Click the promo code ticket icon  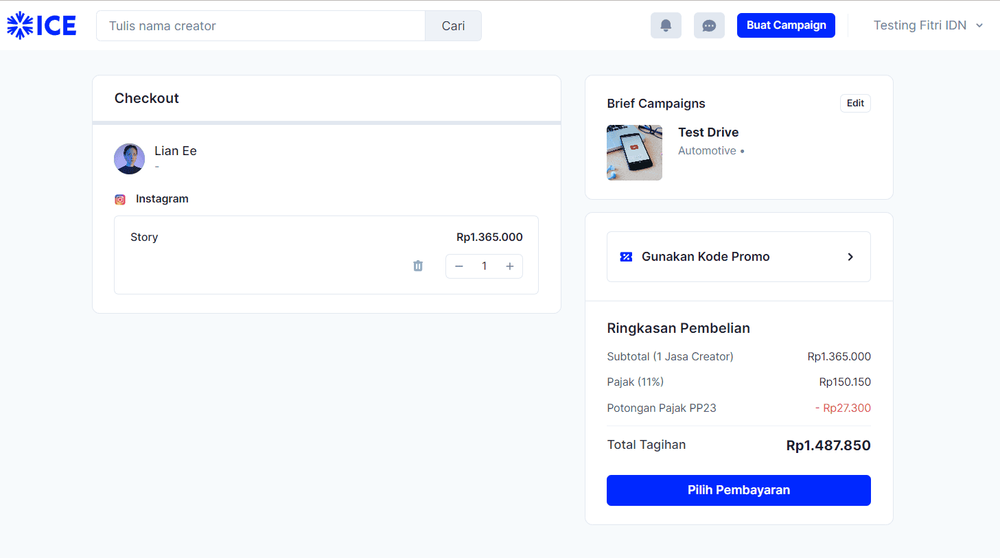point(626,257)
